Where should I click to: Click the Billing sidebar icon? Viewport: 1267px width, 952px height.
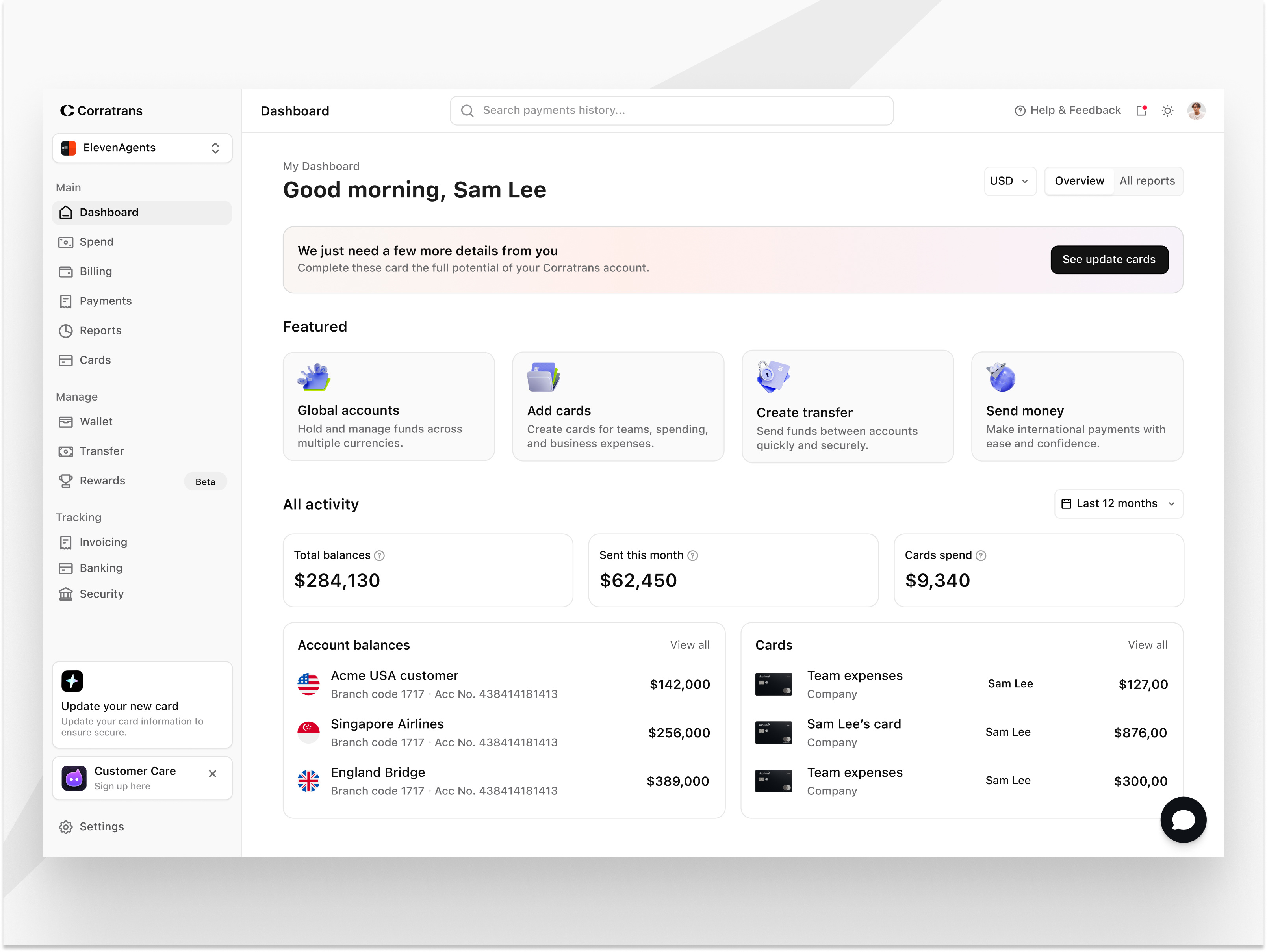(66, 271)
